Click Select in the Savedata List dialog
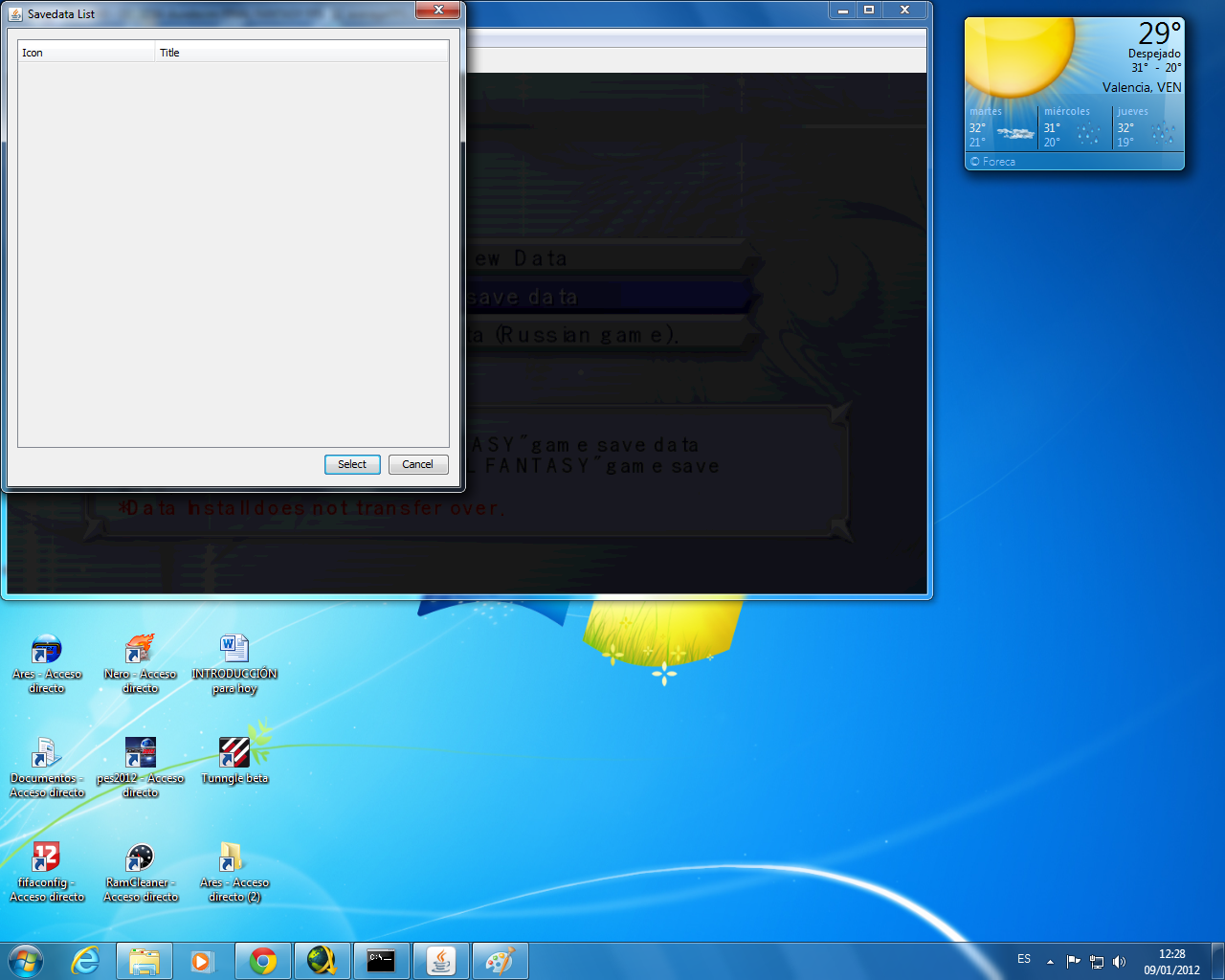Screen dimensions: 1225x980 click(352, 464)
